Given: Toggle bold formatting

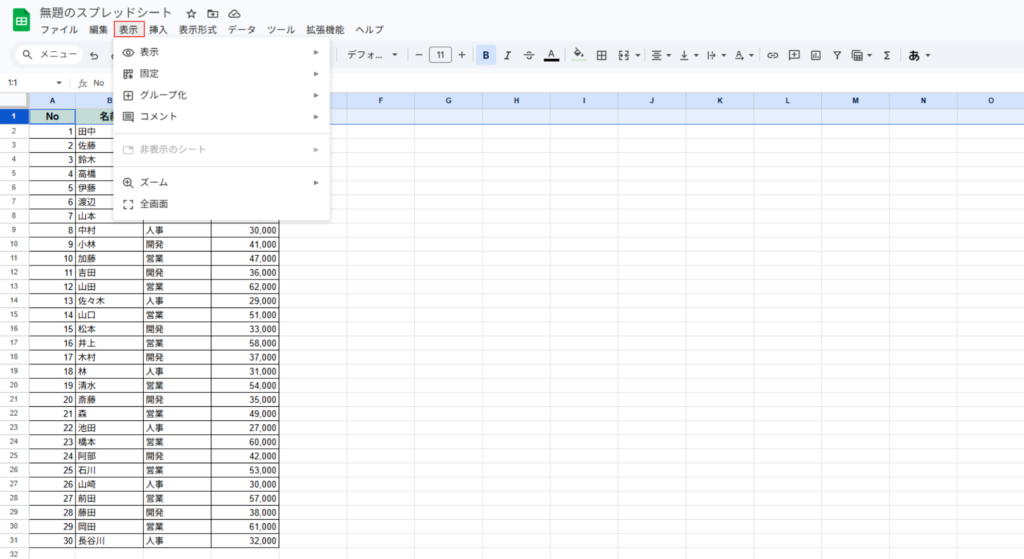Looking at the screenshot, I should 486,55.
